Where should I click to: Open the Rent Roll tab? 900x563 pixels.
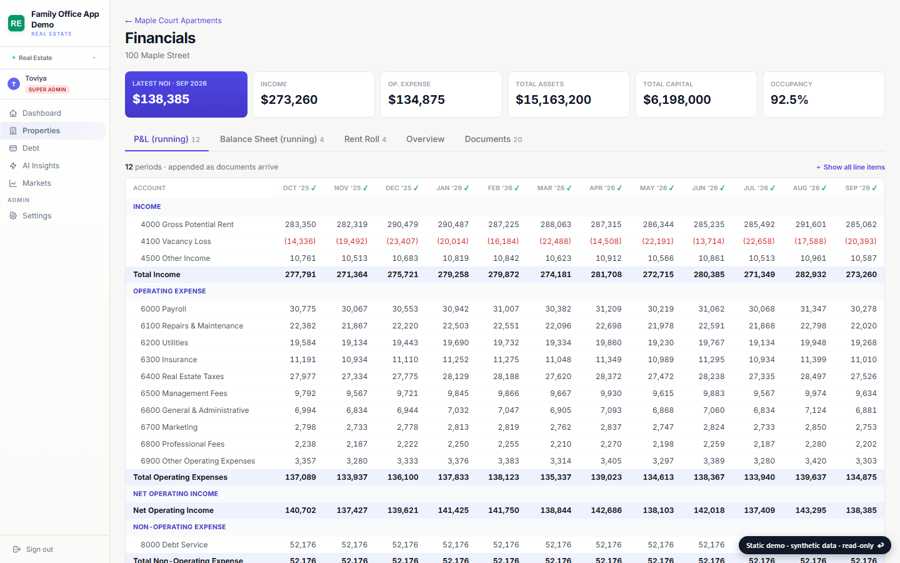(365, 139)
